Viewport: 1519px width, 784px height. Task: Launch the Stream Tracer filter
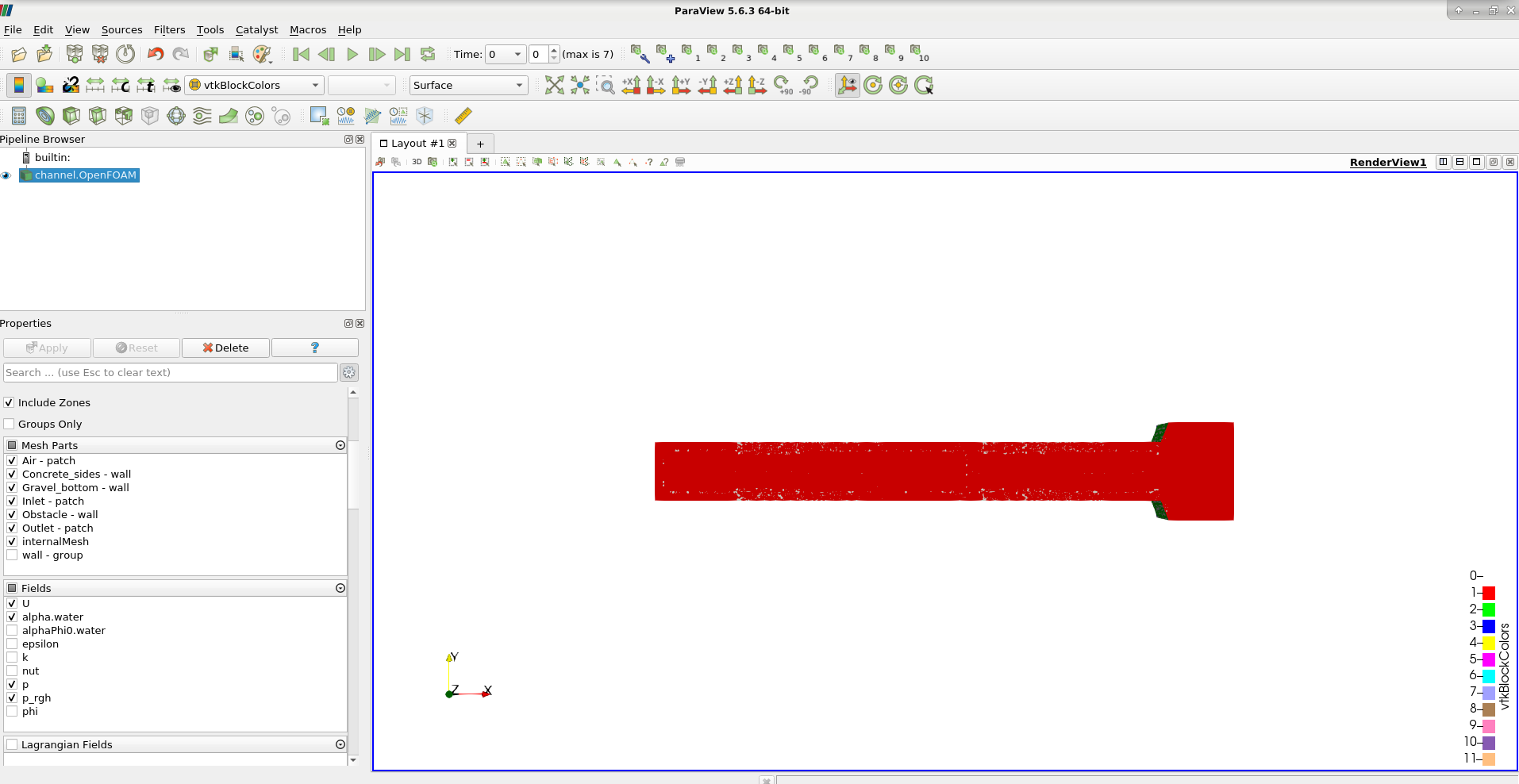coord(203,116)
